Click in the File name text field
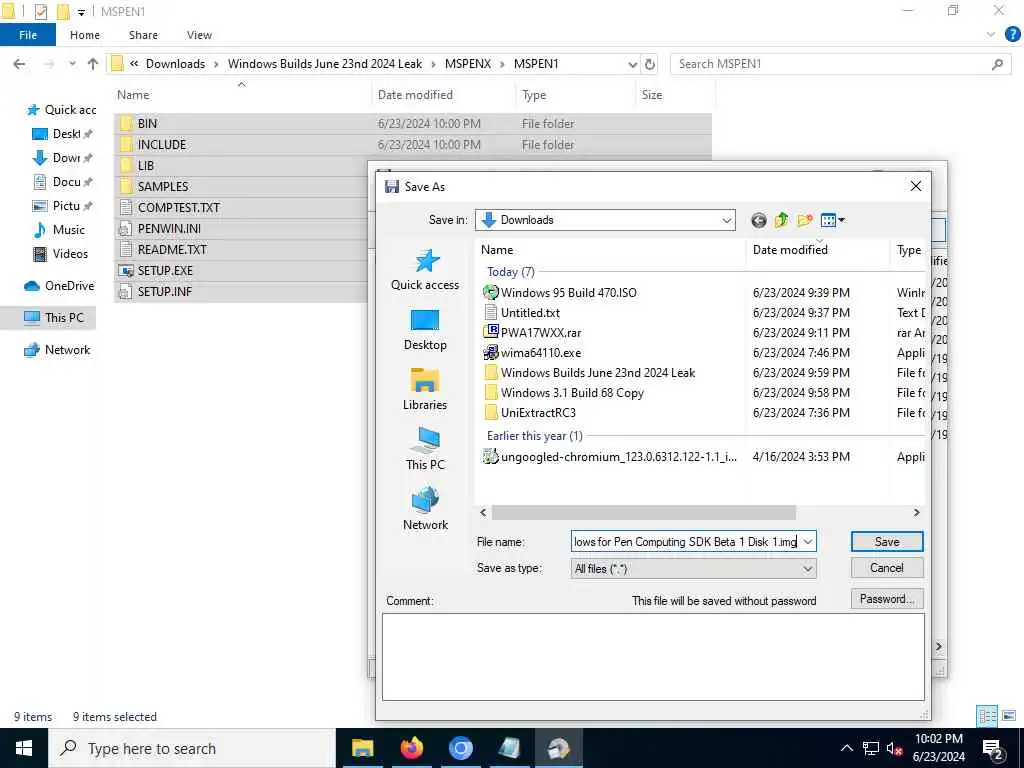Image resolution: width=1024 pixels, height=768 pixels. coord(686,542)
